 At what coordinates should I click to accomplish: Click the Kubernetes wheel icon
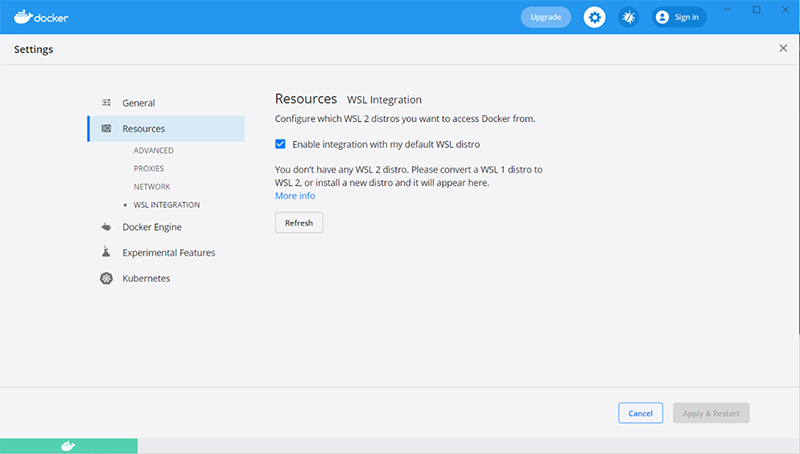point(106,279)
